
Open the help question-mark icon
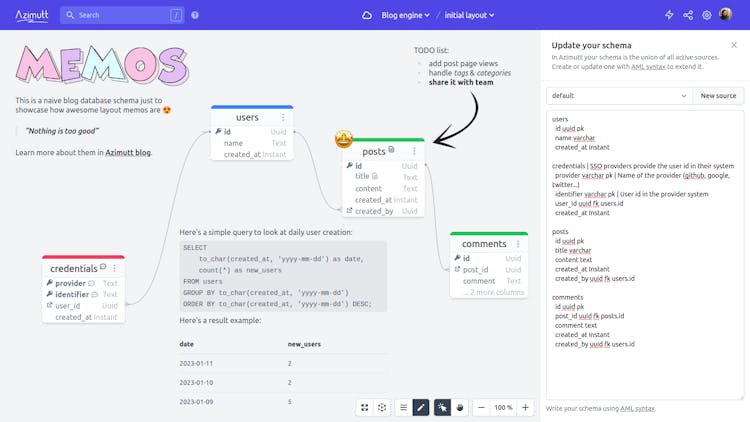(x=195, y=15)
